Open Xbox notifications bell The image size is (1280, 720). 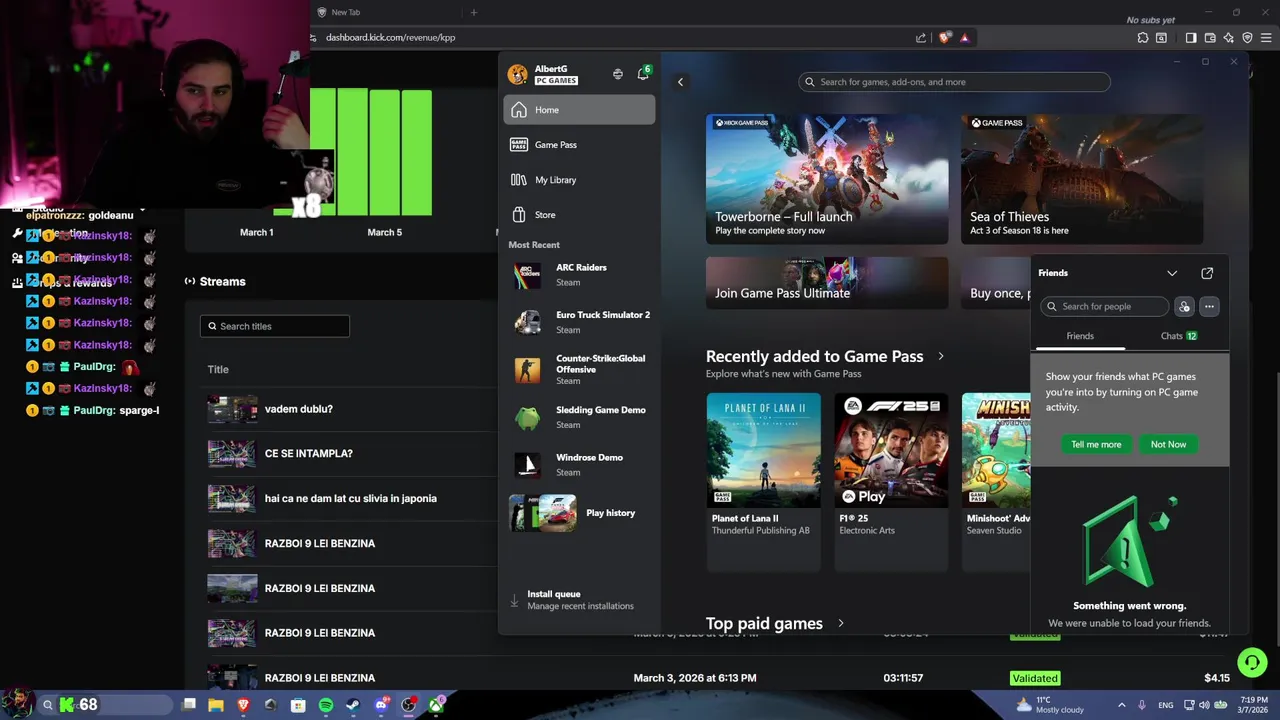tap(642, 75)
